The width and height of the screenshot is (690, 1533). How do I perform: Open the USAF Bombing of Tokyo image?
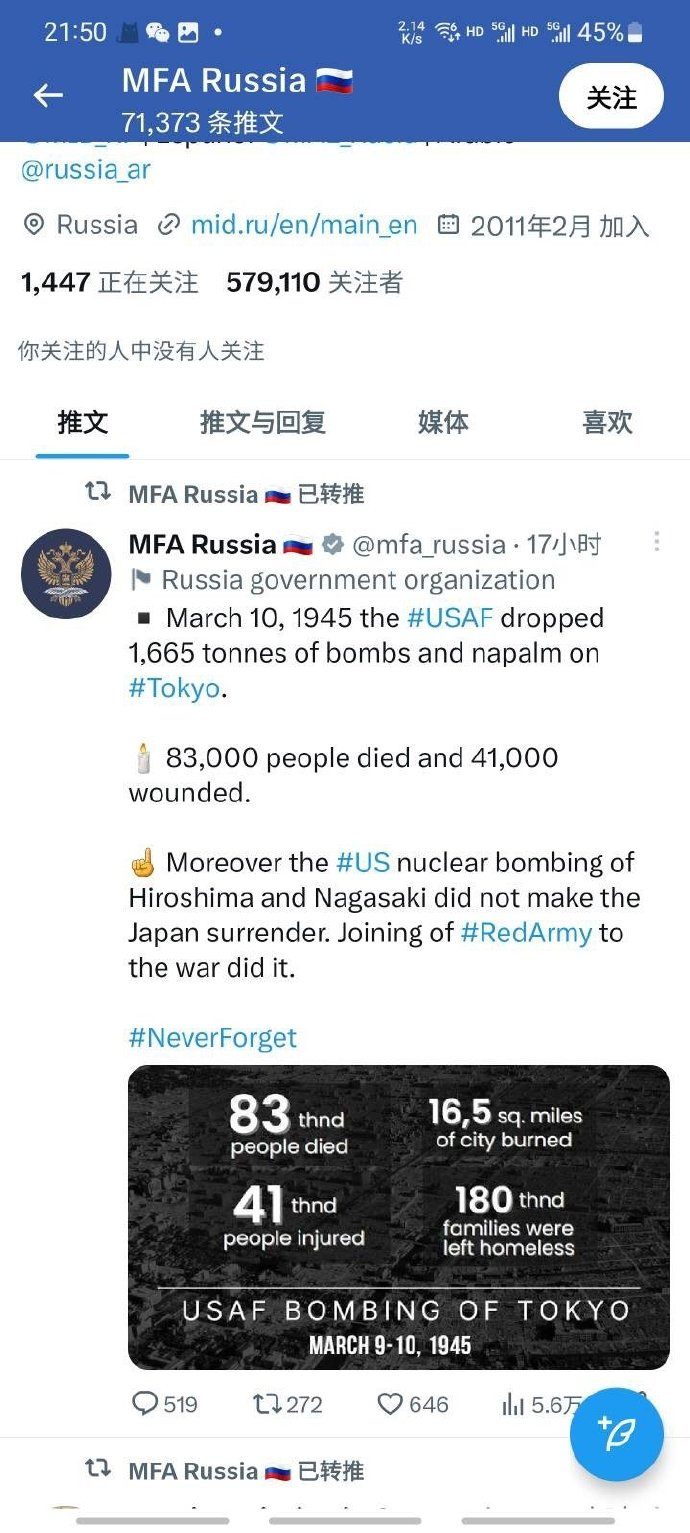[x=399, y=1217]
